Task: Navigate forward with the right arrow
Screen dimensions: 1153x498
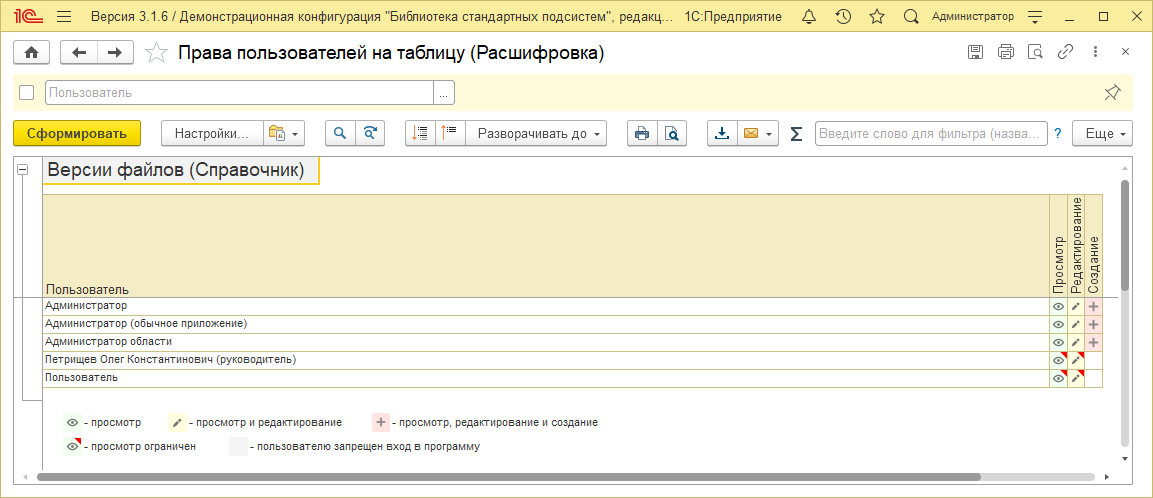Action: (115, 51)
